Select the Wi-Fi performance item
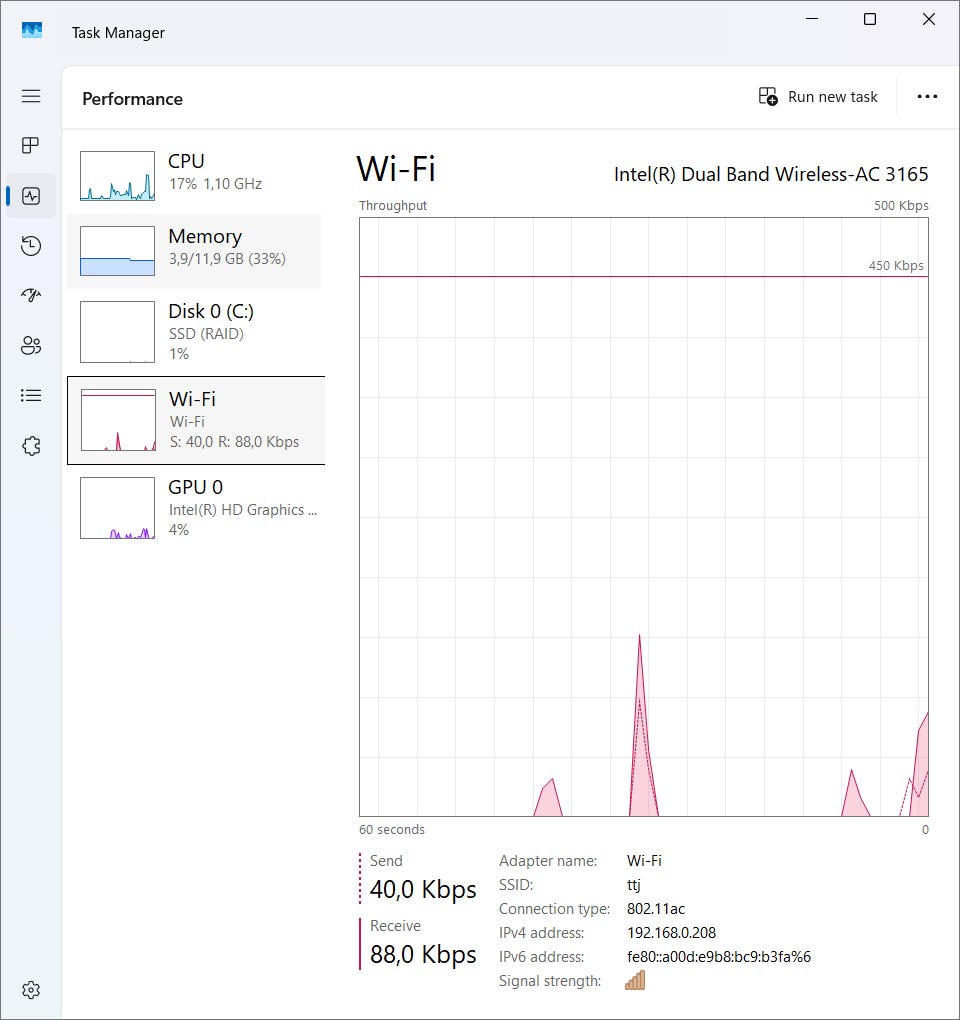This screenshot has width=960, height=1020. pos(196,420)
